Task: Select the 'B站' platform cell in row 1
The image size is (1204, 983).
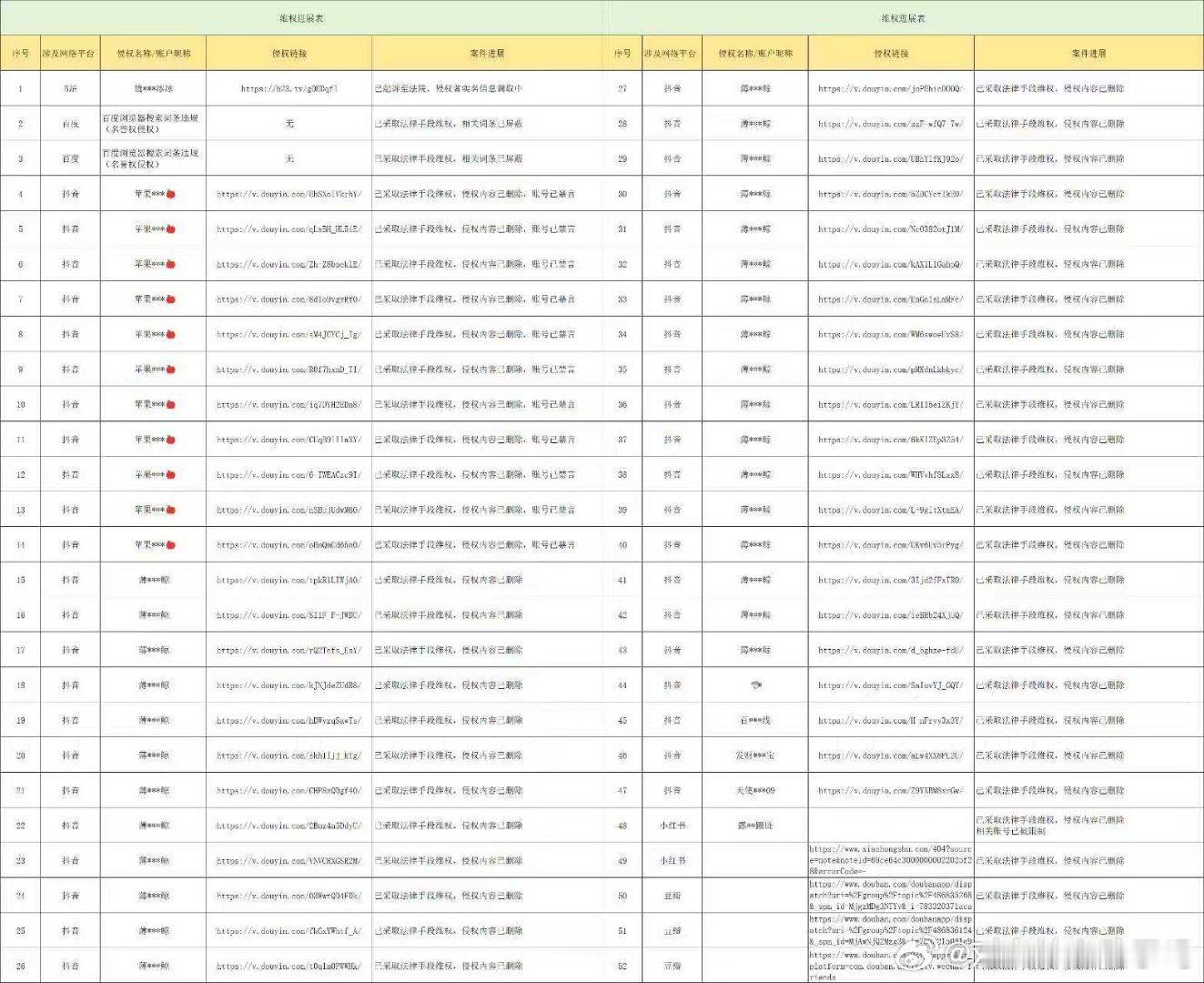Action: click(x=70, y=88)
